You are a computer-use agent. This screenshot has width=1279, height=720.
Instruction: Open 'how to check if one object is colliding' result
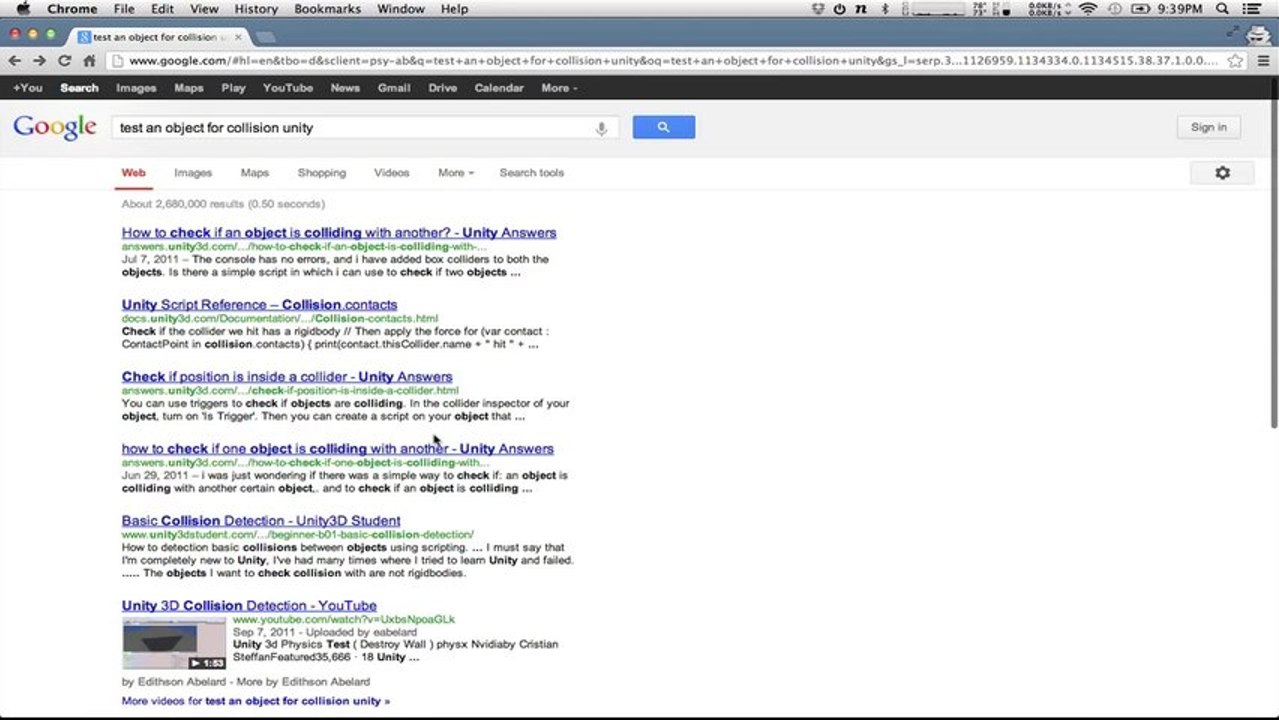click(x=337, y=449)
